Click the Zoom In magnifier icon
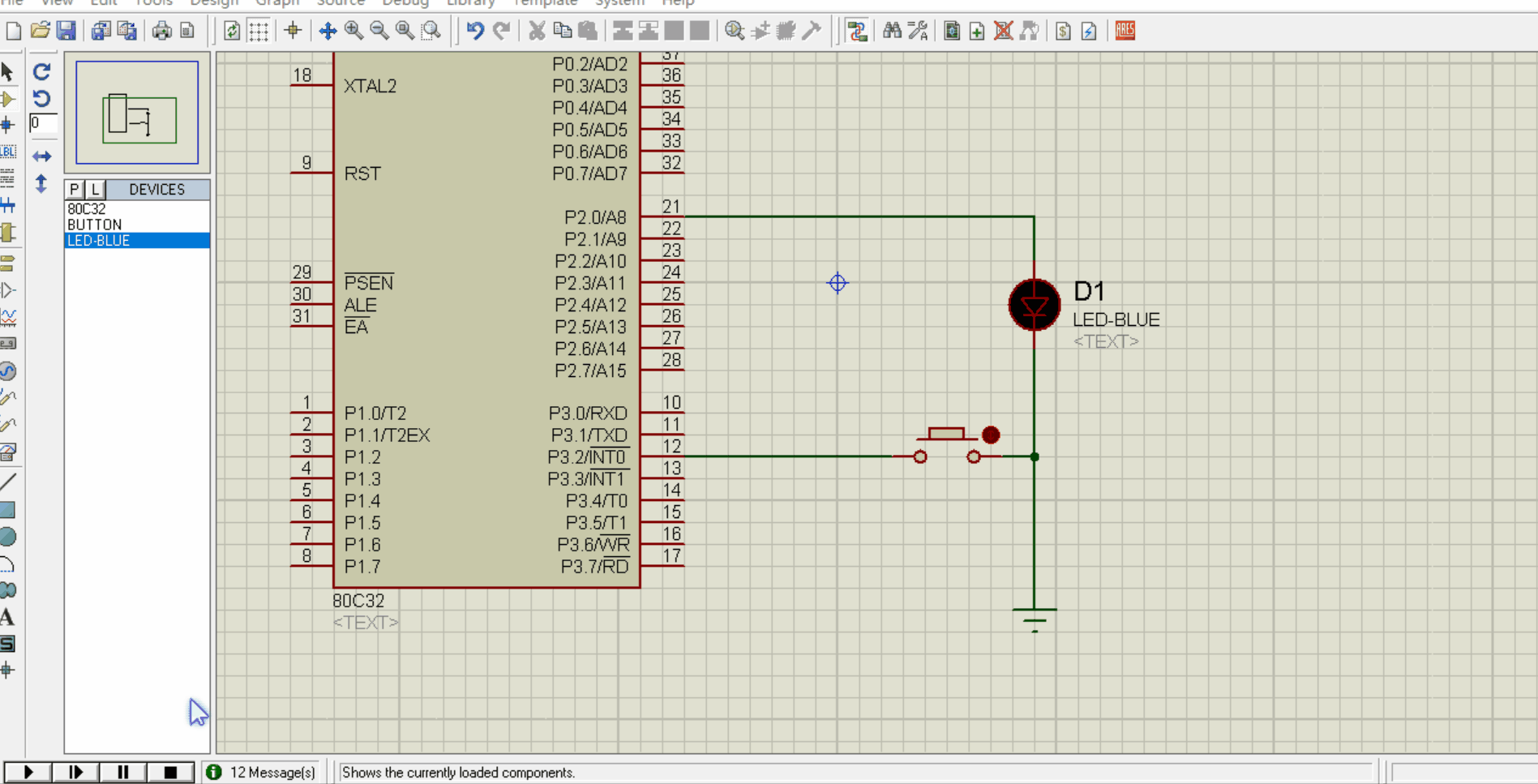1538x784 pixels. (x=353, y=31)
